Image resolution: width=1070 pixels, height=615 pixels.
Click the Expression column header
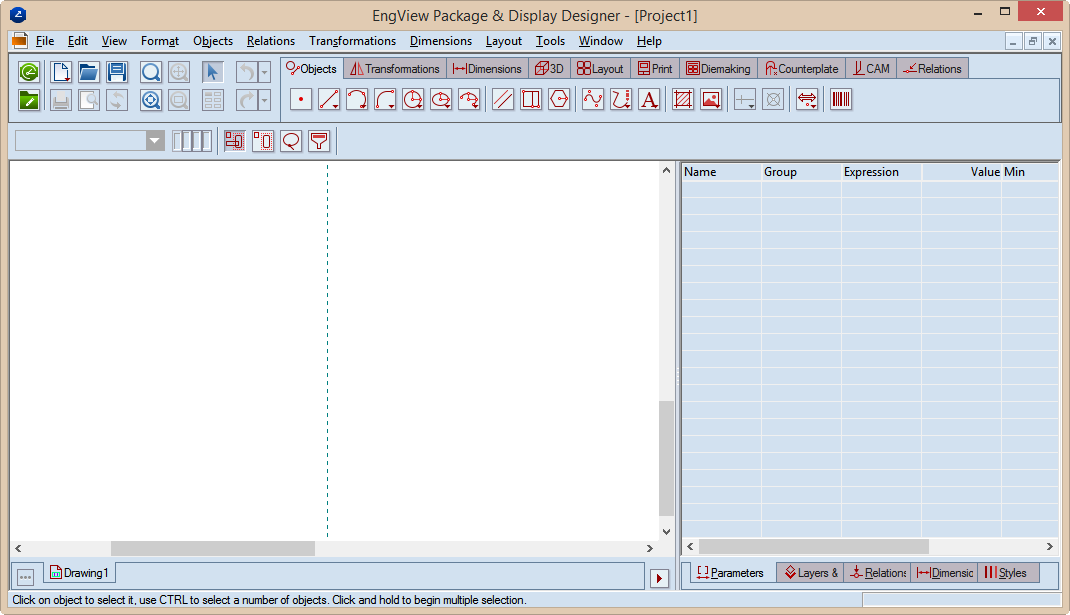pos(881,172)
